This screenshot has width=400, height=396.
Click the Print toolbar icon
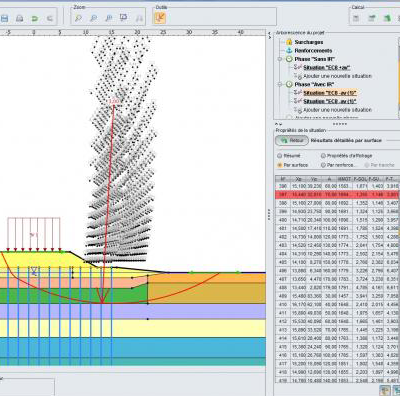pos(20,19)
